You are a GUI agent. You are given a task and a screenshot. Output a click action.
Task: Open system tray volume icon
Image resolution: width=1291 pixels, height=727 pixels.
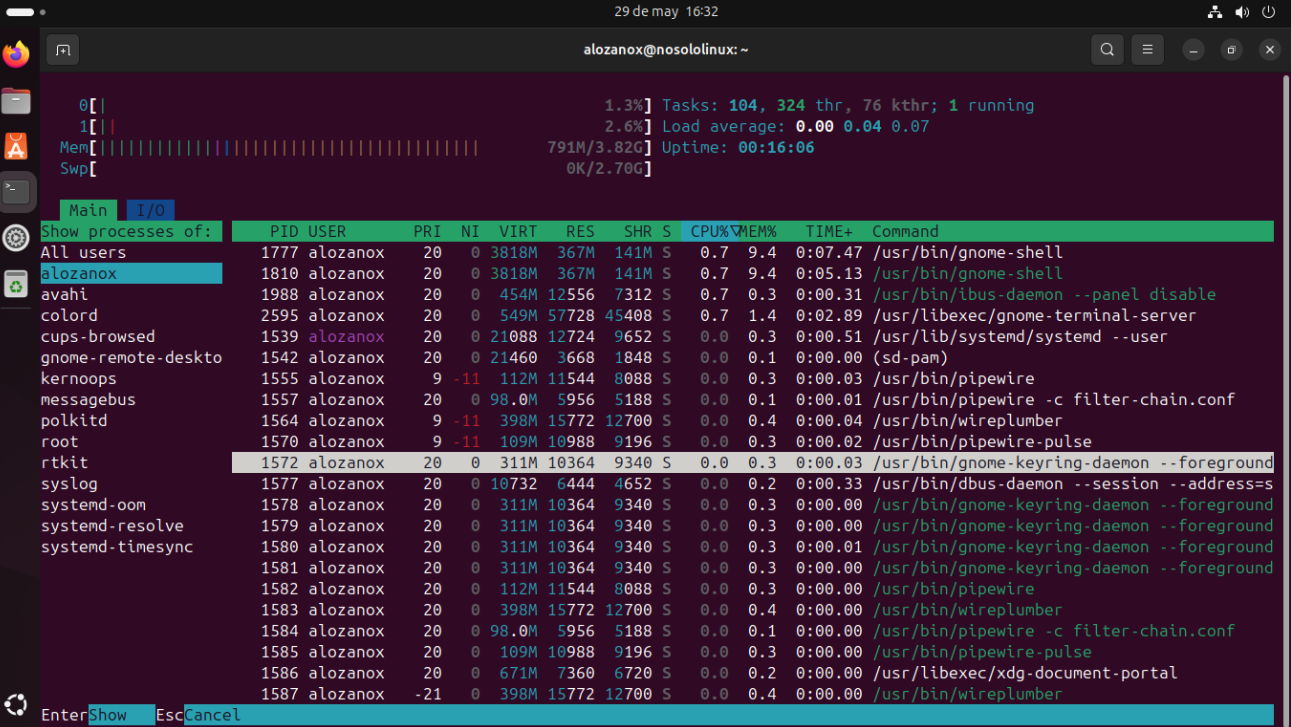coord(1242,12)
